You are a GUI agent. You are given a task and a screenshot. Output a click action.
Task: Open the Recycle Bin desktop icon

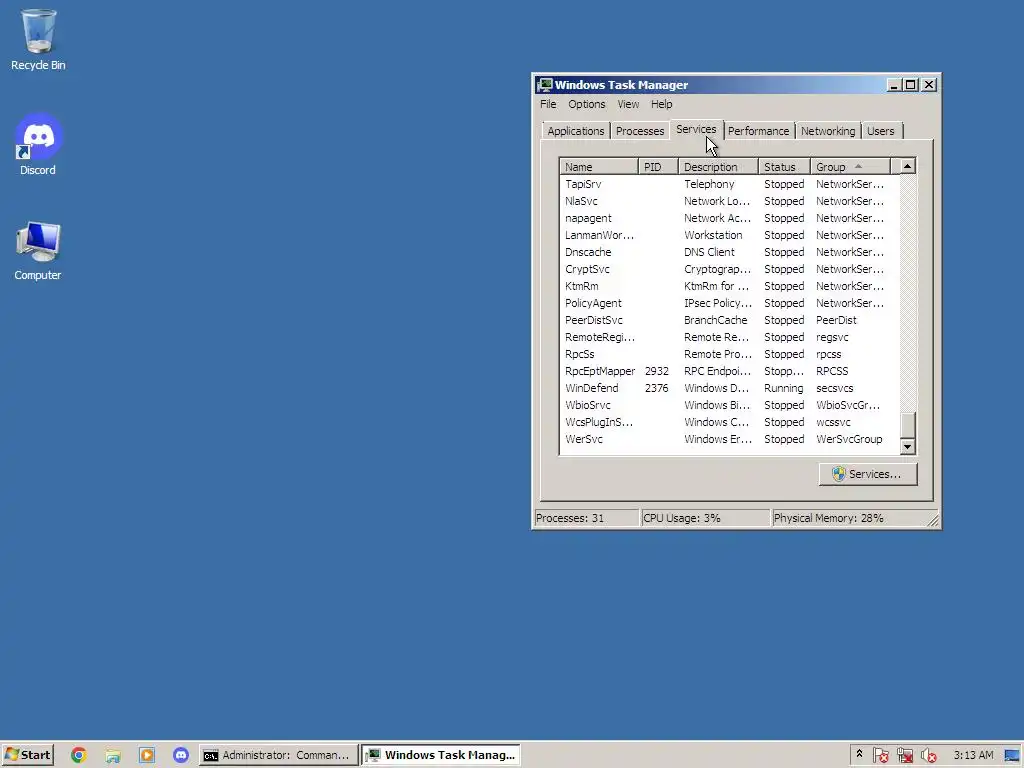[x=38, y=39]
